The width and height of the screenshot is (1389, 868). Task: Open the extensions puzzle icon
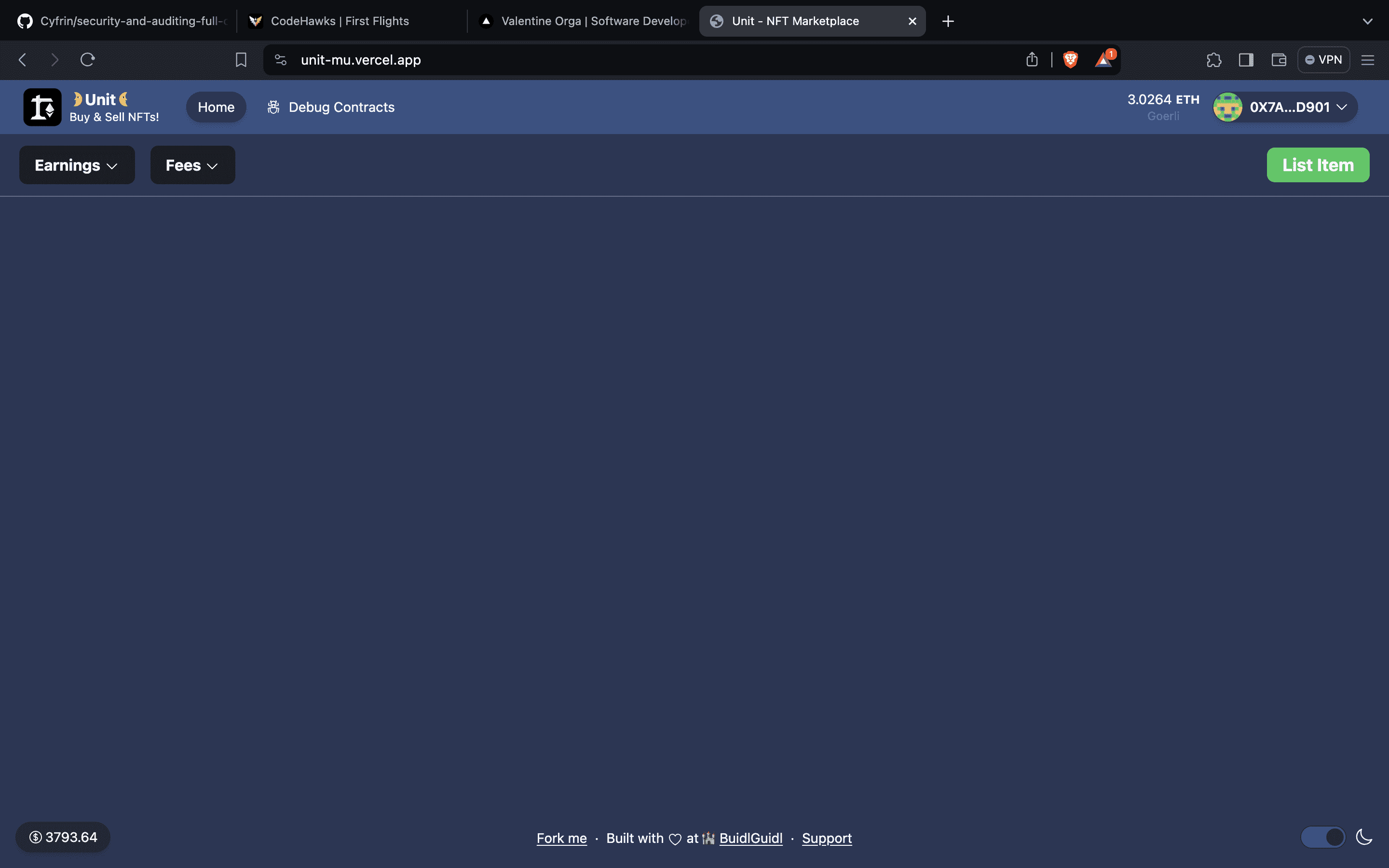(x=1214, y=60)
